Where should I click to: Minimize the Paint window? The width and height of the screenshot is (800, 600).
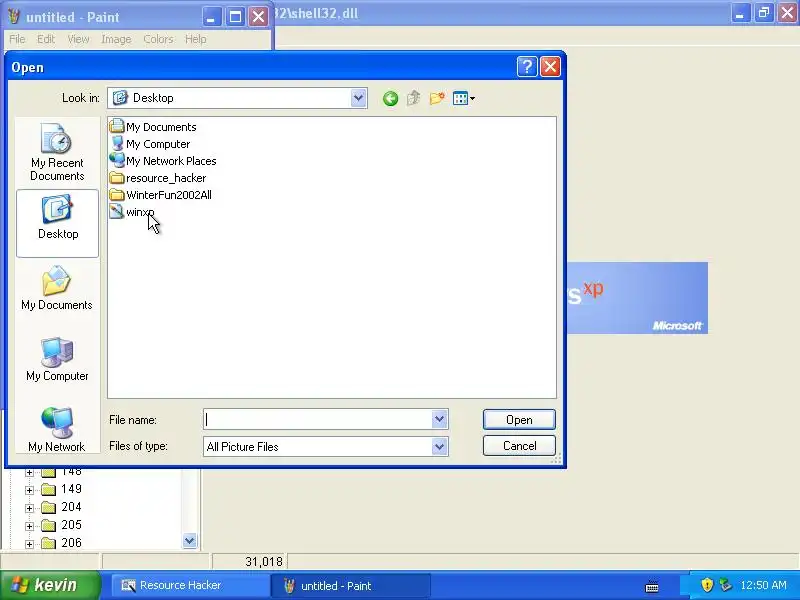tap(211, 17)
